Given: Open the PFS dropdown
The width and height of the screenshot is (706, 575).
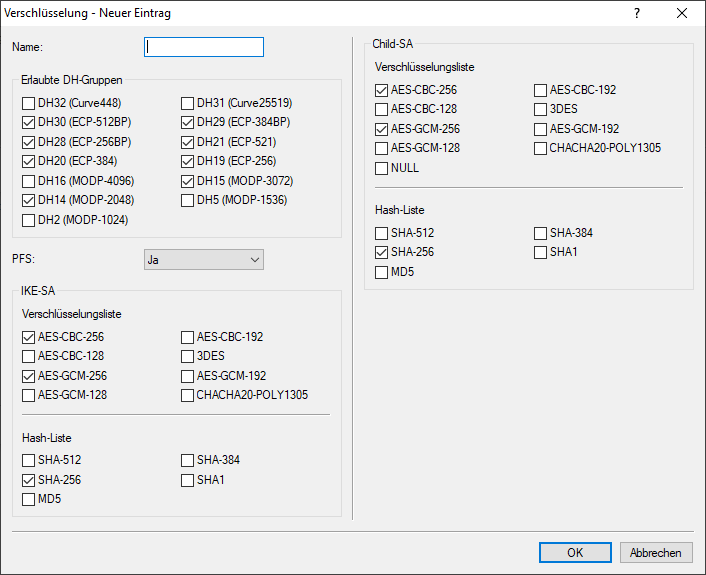Looking at the screenshot, I should (x=204, y=260).
